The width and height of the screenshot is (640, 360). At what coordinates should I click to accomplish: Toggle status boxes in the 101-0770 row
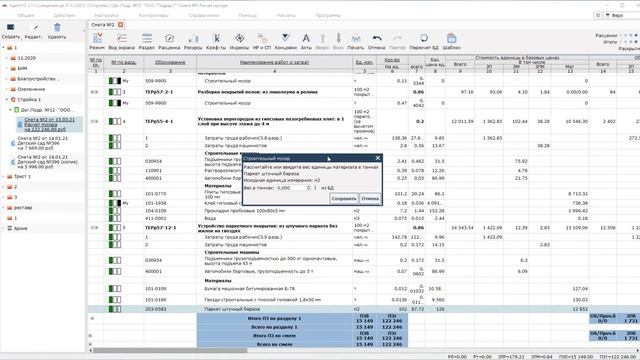coord(115,193)
